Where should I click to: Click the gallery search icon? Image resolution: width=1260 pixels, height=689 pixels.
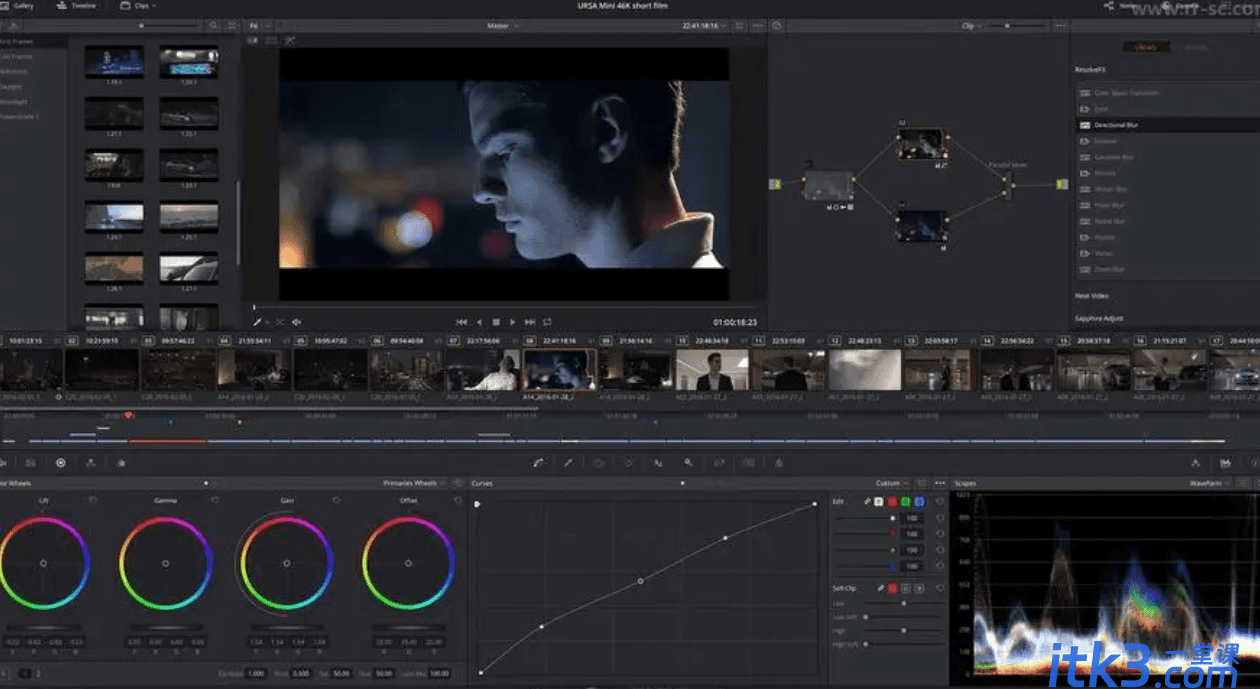[213, 25]
